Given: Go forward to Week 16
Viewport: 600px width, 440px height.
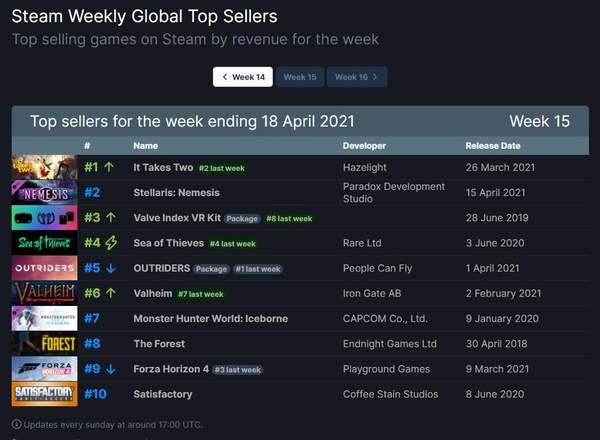Looking at the screenshot, I should pyautogui.click(x=356, y=77).
